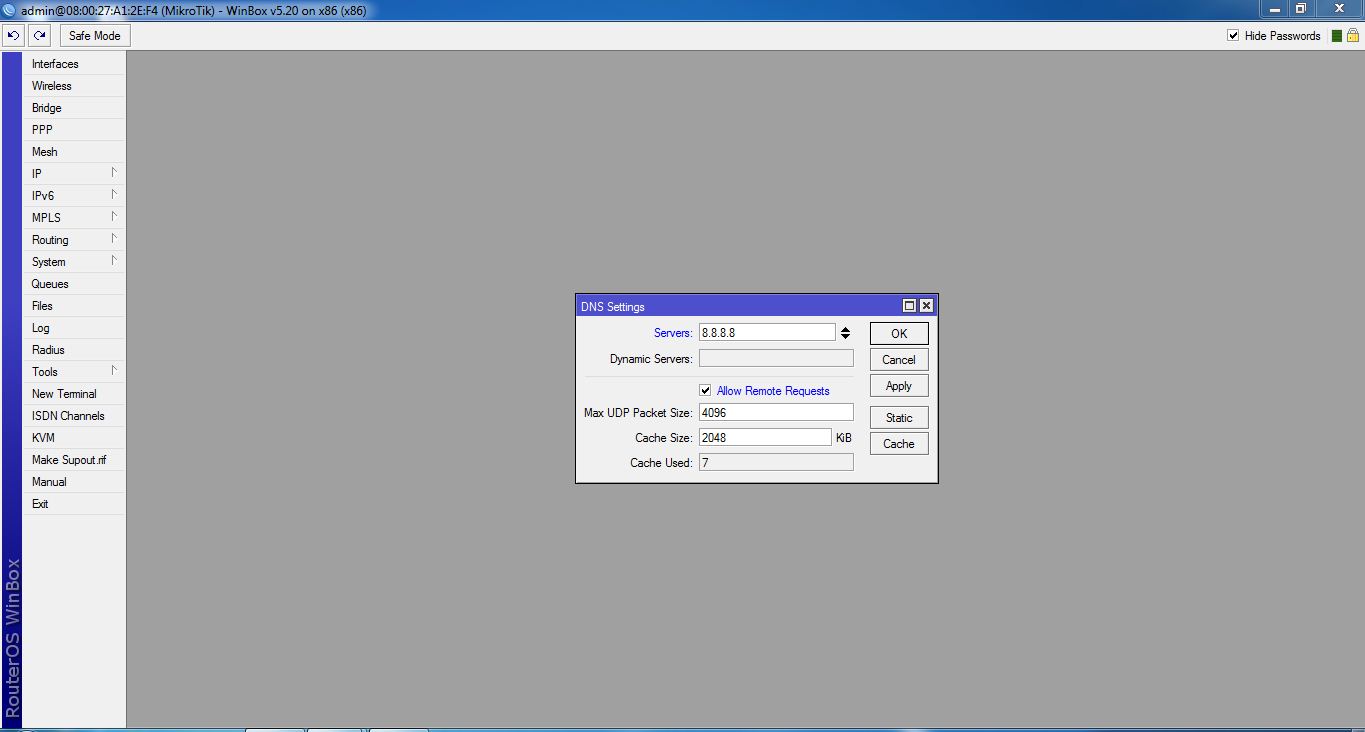Viewport: 1365px width, 732px height.
Task: Uncheck Hide Passwords
Action: (1233, 35)
